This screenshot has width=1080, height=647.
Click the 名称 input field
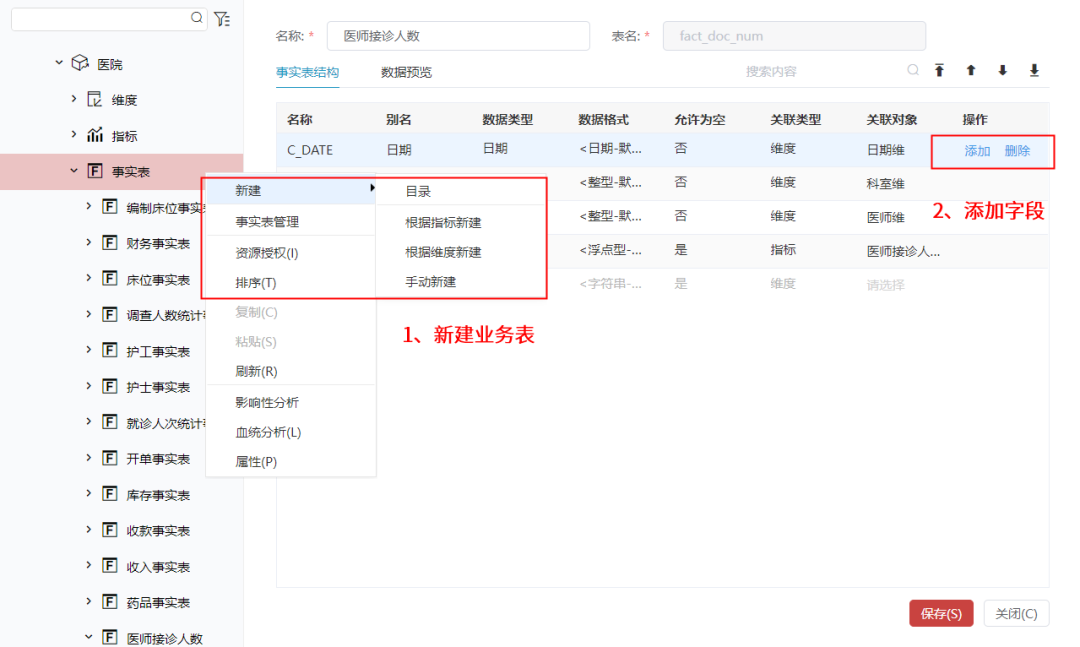tap(458, 36)
